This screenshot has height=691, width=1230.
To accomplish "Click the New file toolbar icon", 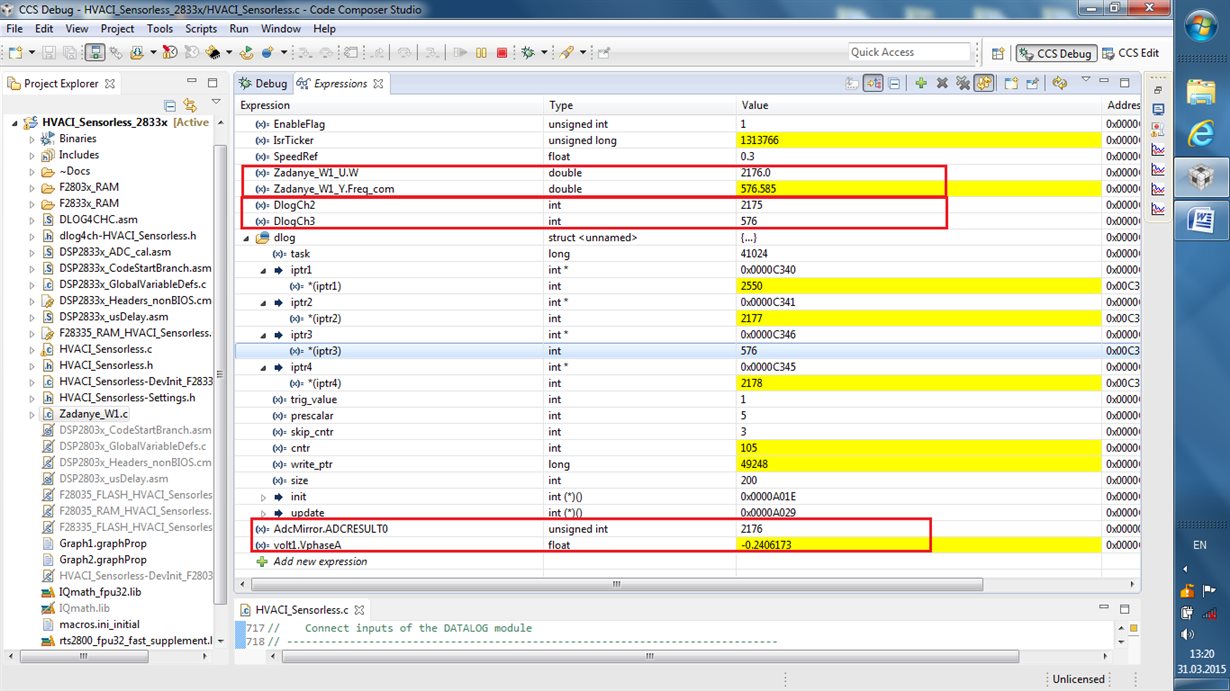I will point(17,52).
